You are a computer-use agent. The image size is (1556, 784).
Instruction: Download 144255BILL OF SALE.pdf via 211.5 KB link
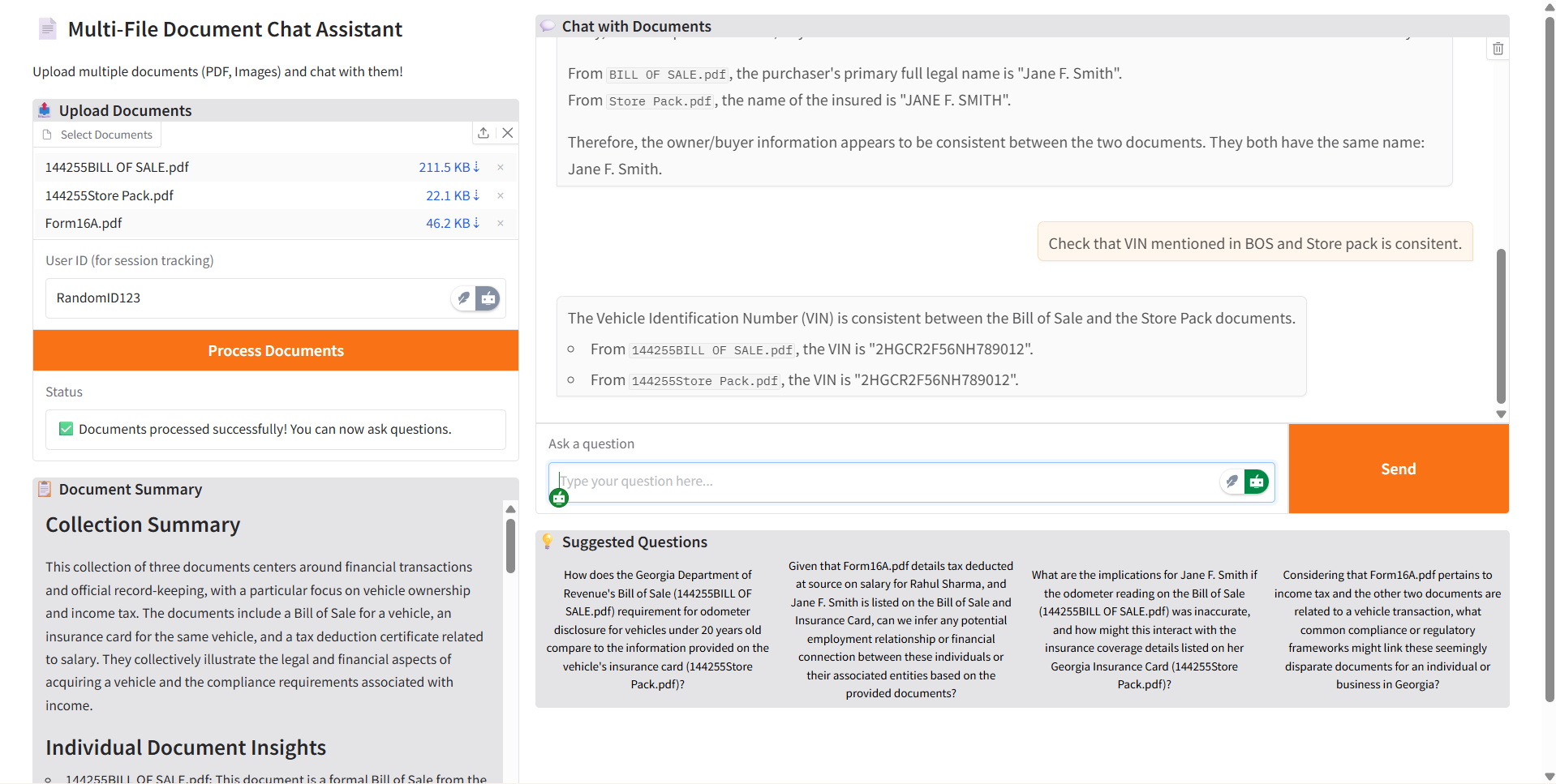tap(449, 167)
